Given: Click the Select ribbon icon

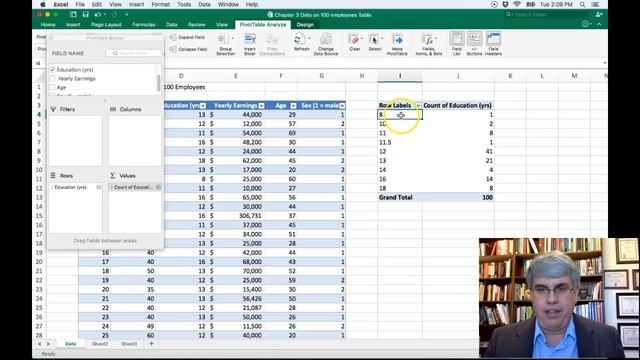Looking at the screenshot, I should 373,39.
